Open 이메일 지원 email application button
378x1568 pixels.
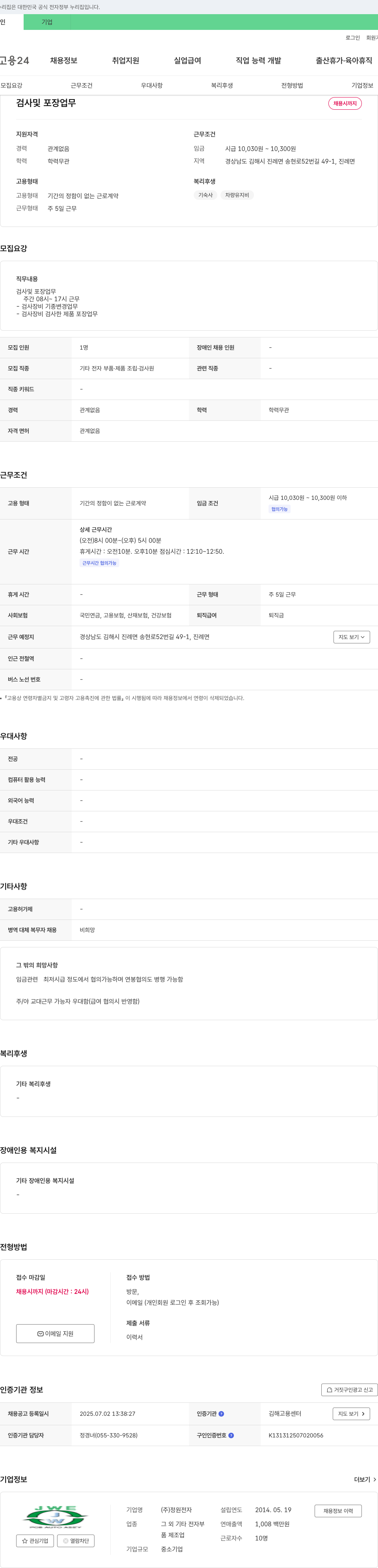coord(56,1333)
